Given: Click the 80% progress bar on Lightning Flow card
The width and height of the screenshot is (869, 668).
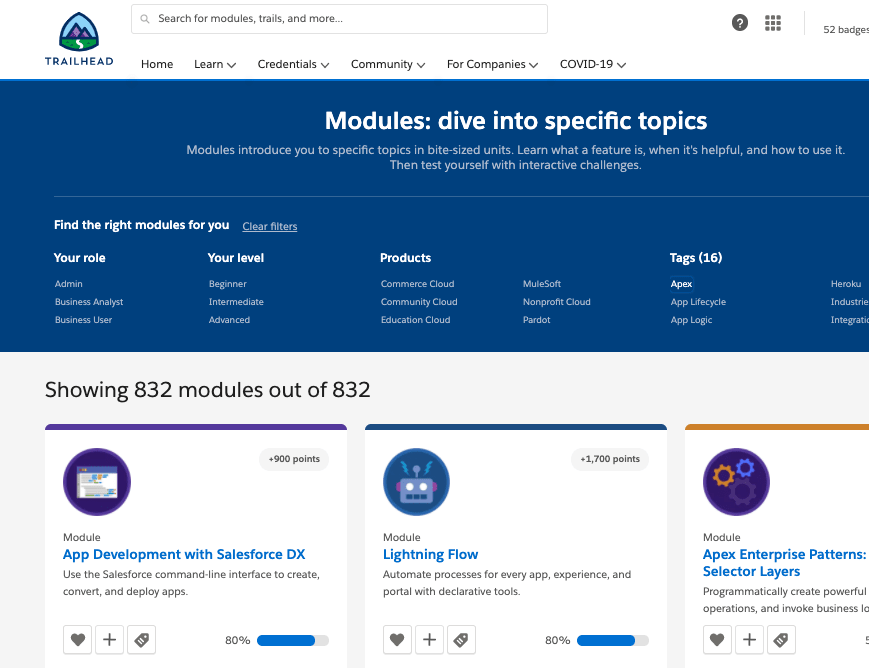Looking at the screenshot, I should pyautogui.click(x=613, y=640).
